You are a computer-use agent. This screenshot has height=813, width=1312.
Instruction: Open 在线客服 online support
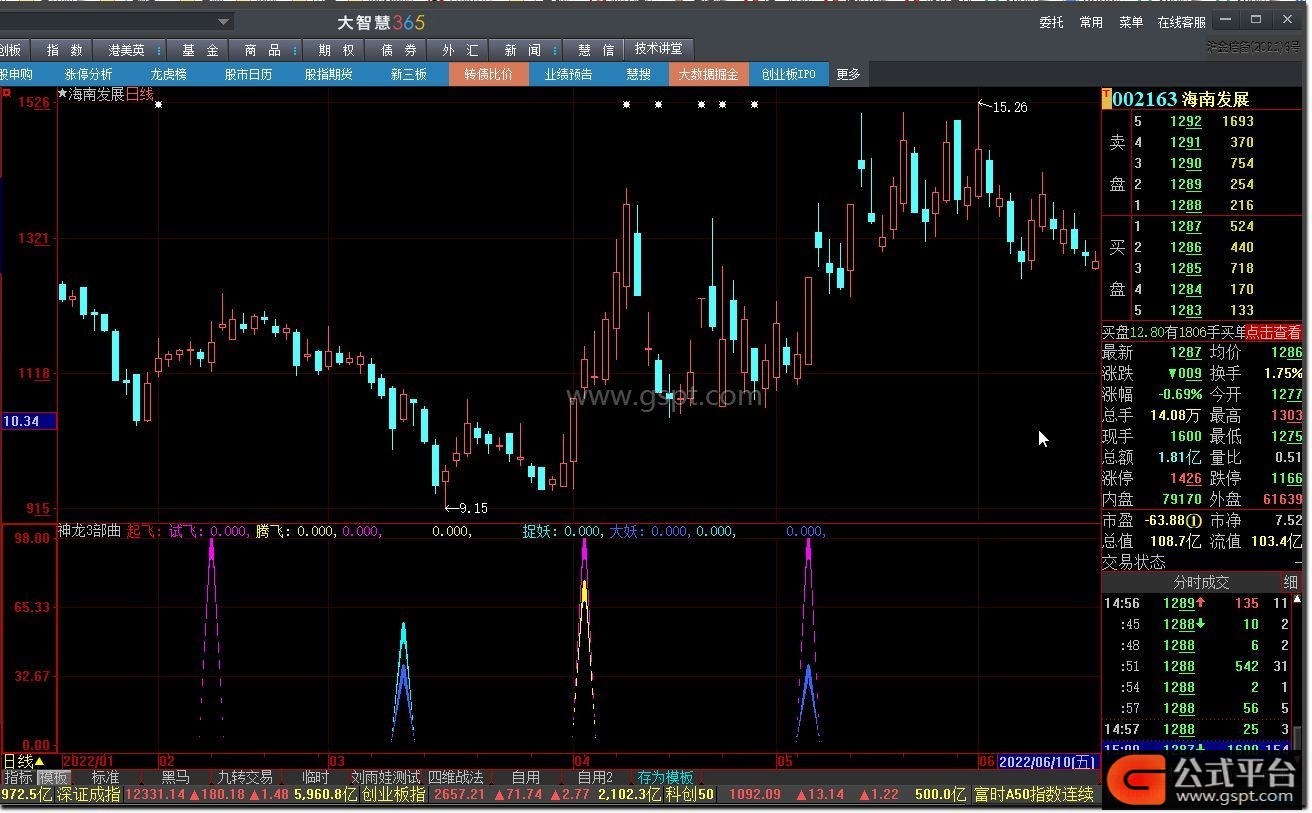[1182, 22]
